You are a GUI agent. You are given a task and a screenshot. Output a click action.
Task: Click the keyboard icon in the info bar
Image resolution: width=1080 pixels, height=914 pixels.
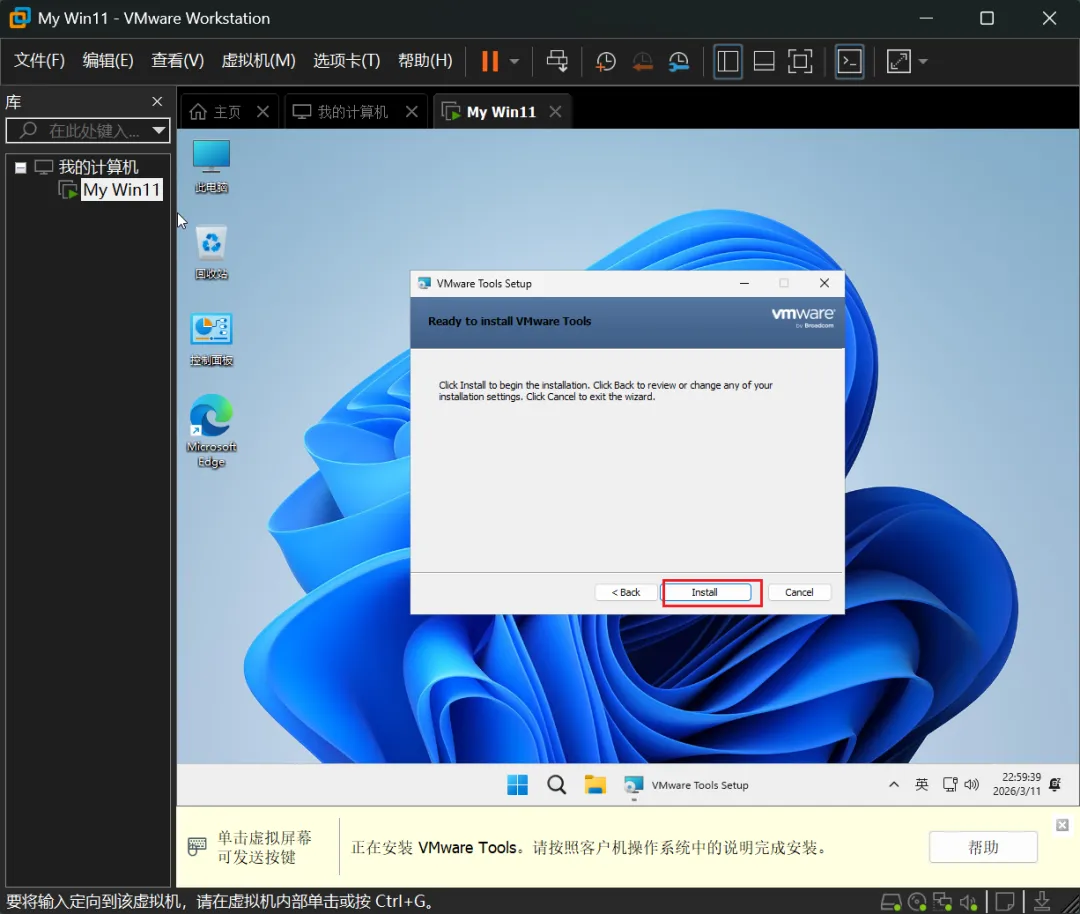click(197, 846)
